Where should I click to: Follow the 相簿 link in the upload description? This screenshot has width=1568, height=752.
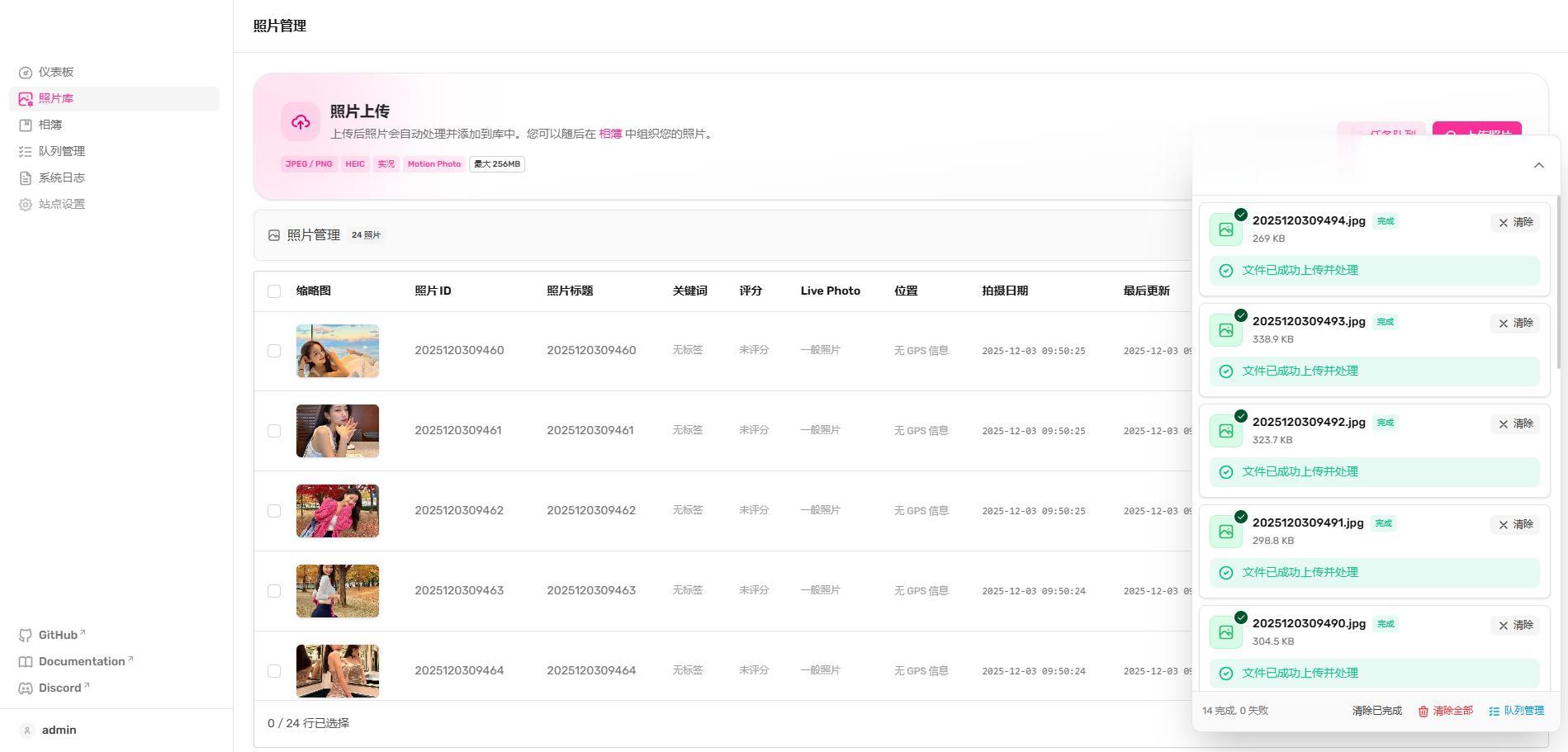tap(610, 134)
